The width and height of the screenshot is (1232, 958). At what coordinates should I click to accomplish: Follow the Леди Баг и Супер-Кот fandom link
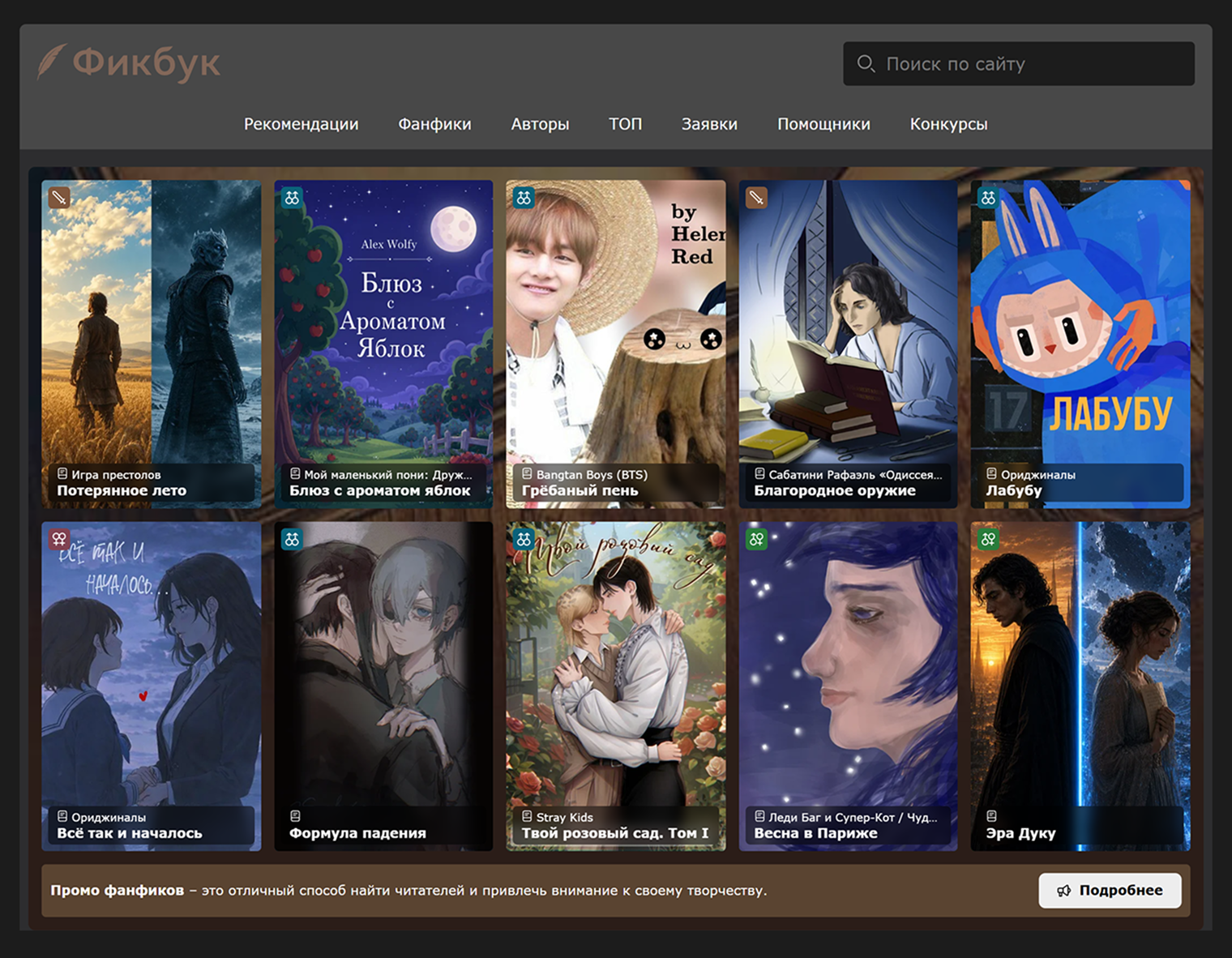(853, 818)
